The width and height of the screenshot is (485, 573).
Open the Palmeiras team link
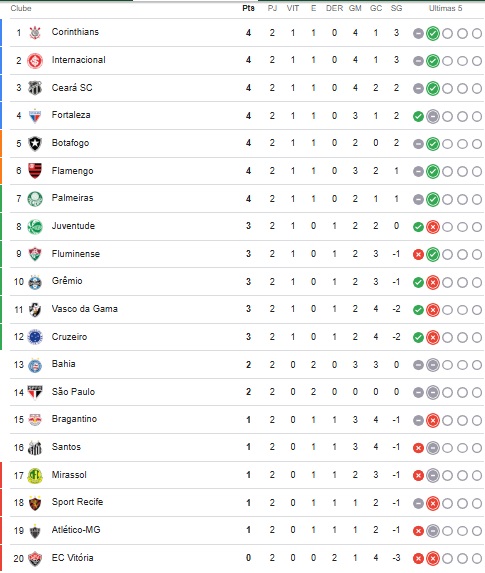[x=72, y=198]
